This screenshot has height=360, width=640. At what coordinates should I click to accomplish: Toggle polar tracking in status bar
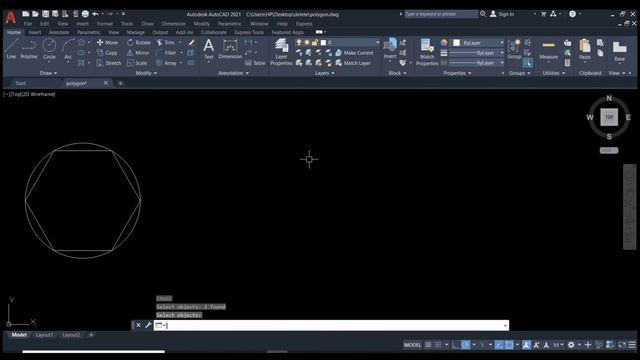click(x=466, y=345)
